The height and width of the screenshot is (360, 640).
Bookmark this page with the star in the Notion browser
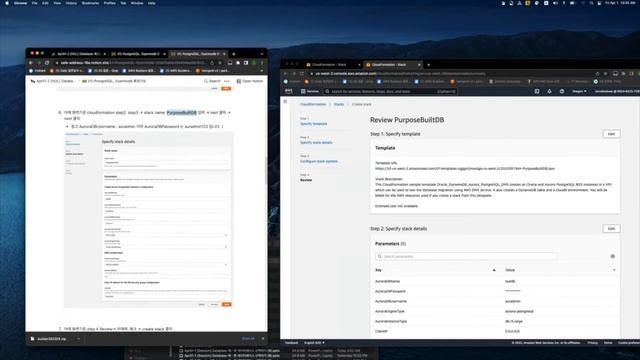[x=220, y=63]
